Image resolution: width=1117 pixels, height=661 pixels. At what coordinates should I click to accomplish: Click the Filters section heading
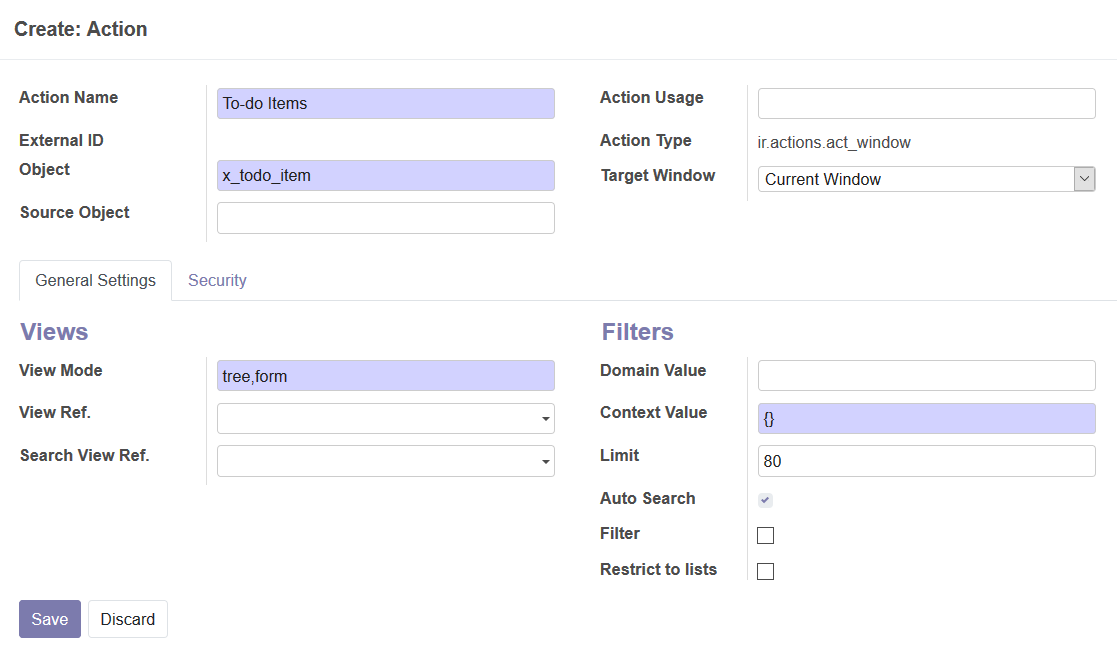point(638,332)
